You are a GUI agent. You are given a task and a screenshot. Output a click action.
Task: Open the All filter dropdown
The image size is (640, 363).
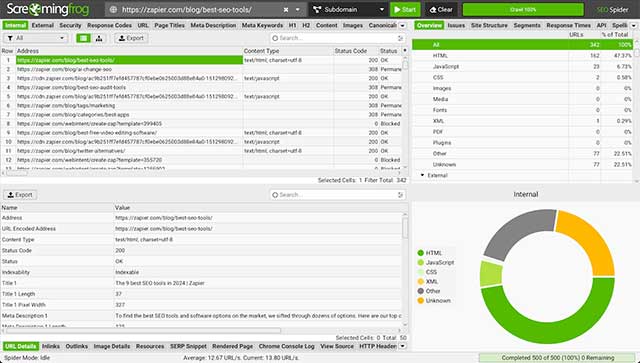[36, 38]
